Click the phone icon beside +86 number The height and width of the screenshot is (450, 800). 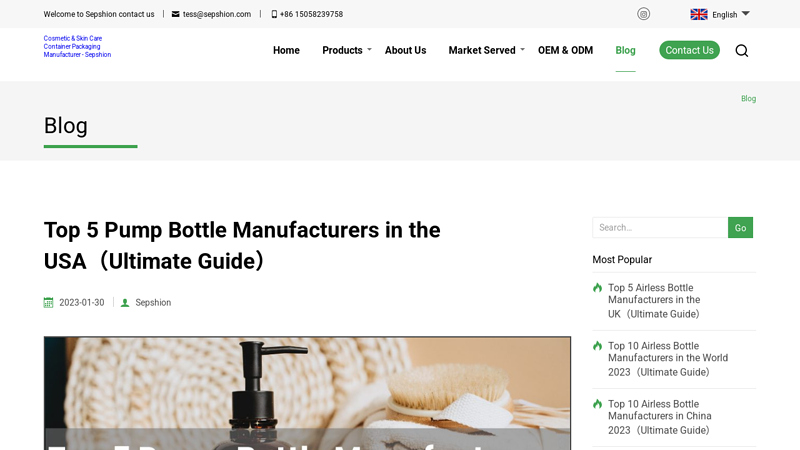[x=274, y=14]
